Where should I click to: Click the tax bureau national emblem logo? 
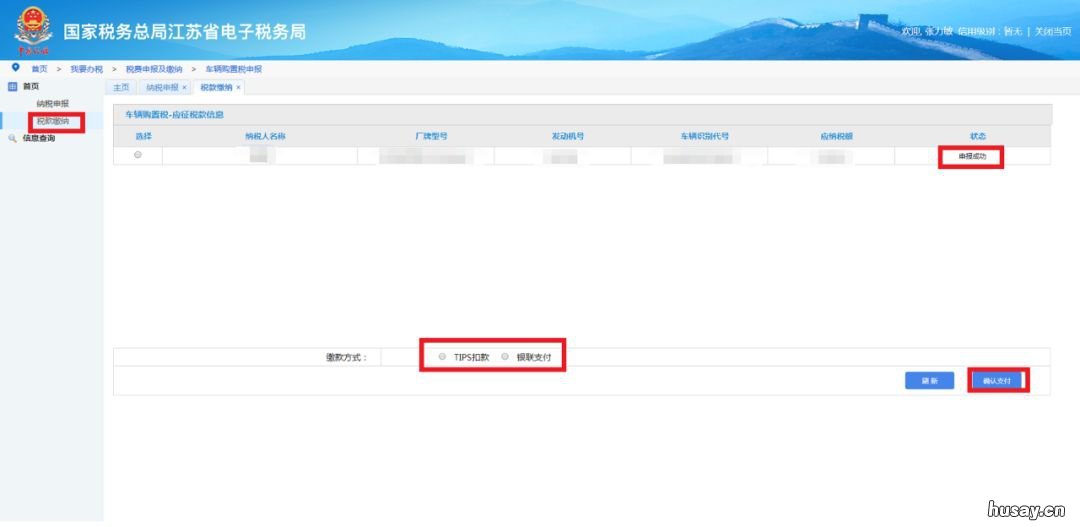(33, 30)
